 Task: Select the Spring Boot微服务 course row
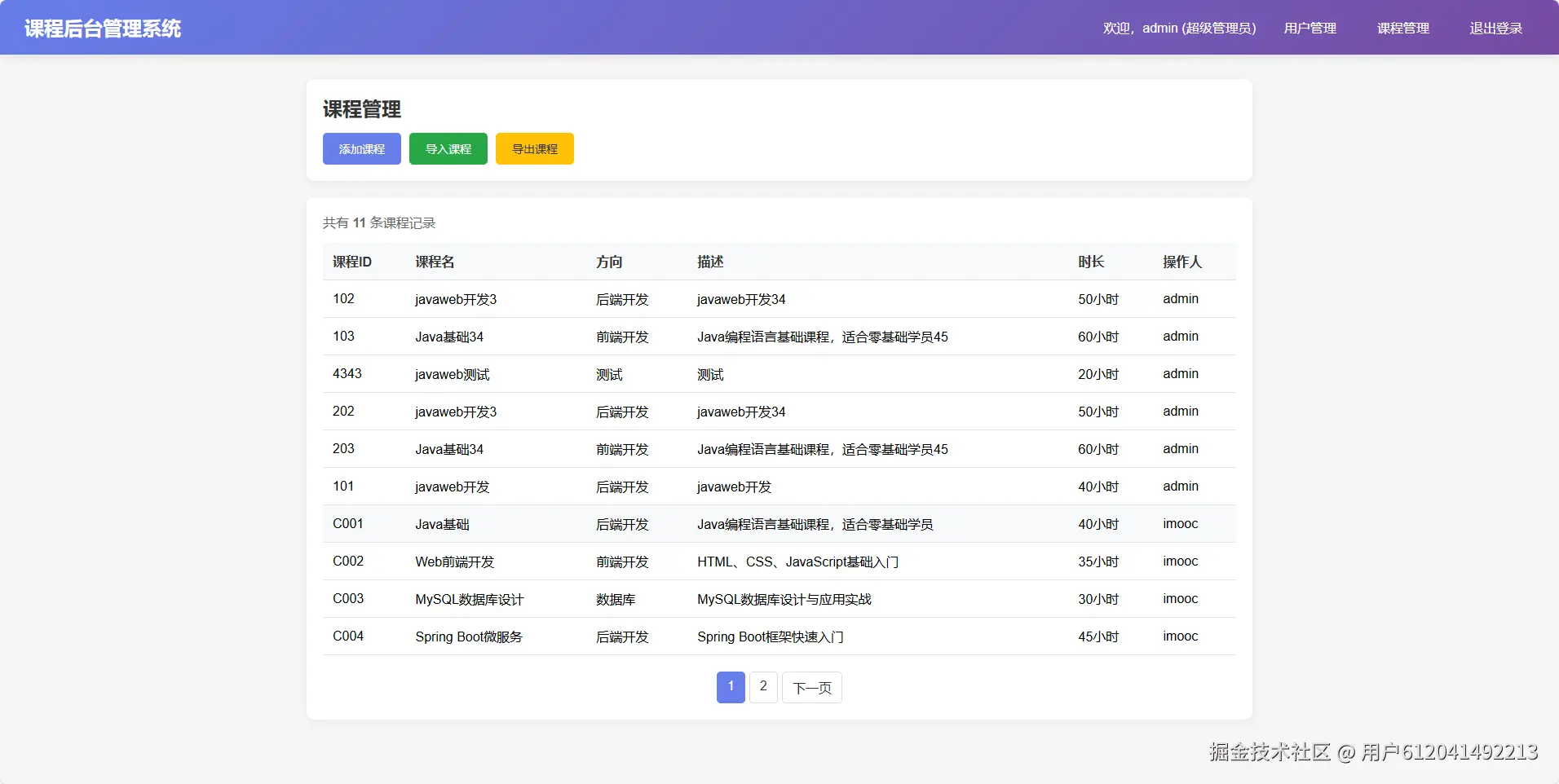click(468, 636)
